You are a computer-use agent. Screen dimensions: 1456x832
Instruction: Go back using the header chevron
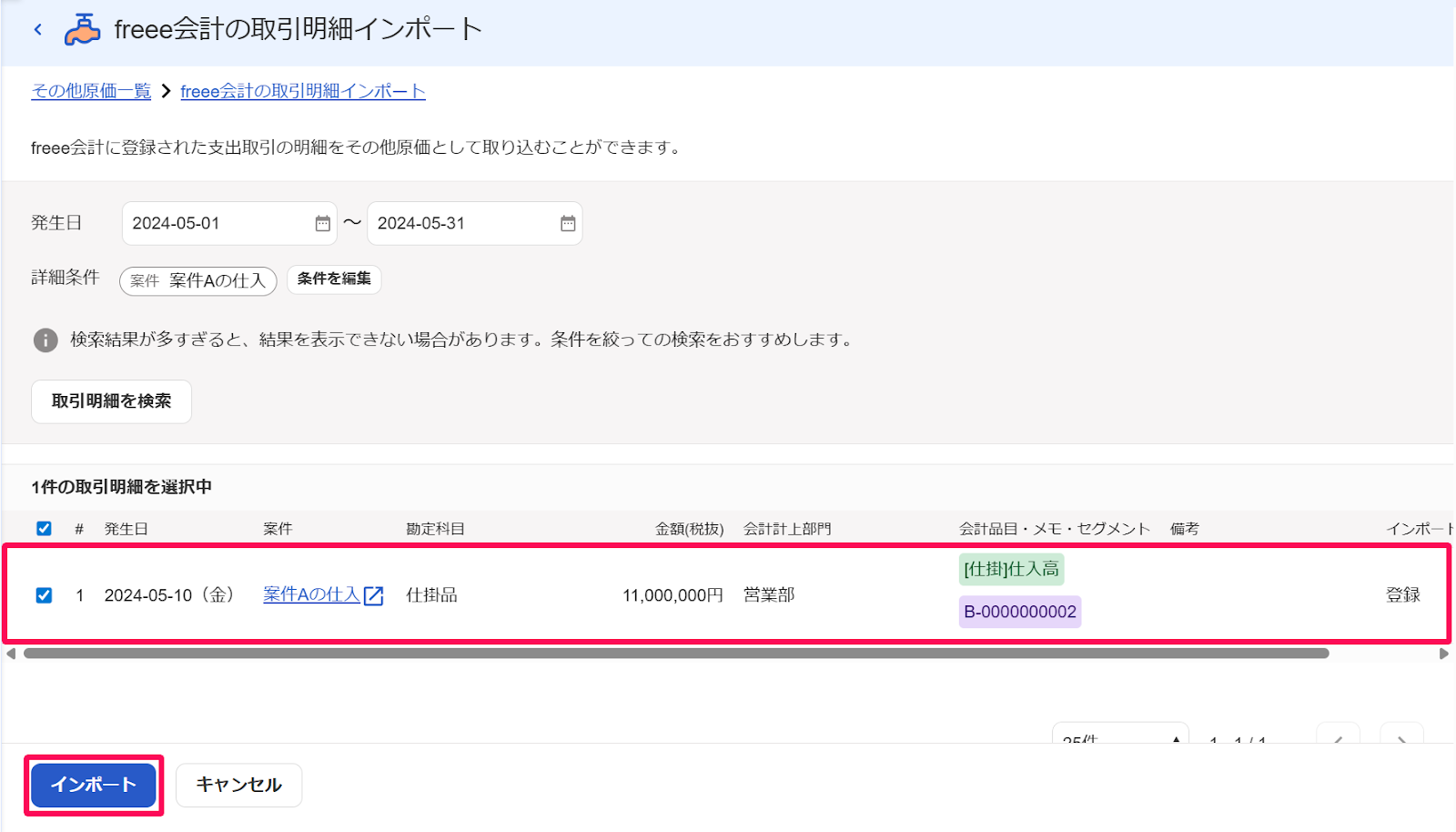point(37,29)
